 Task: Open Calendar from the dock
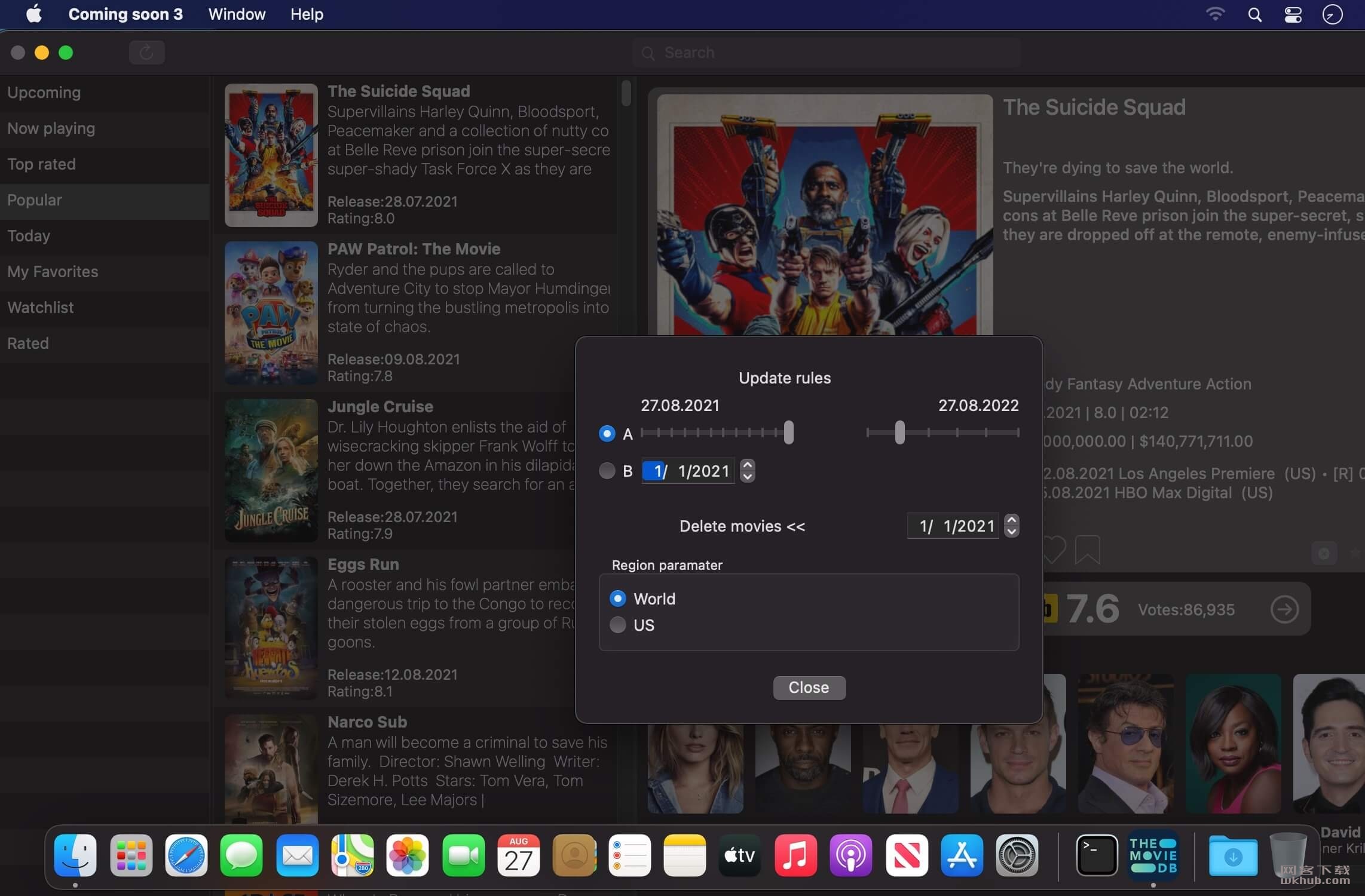tap(519, 855)
